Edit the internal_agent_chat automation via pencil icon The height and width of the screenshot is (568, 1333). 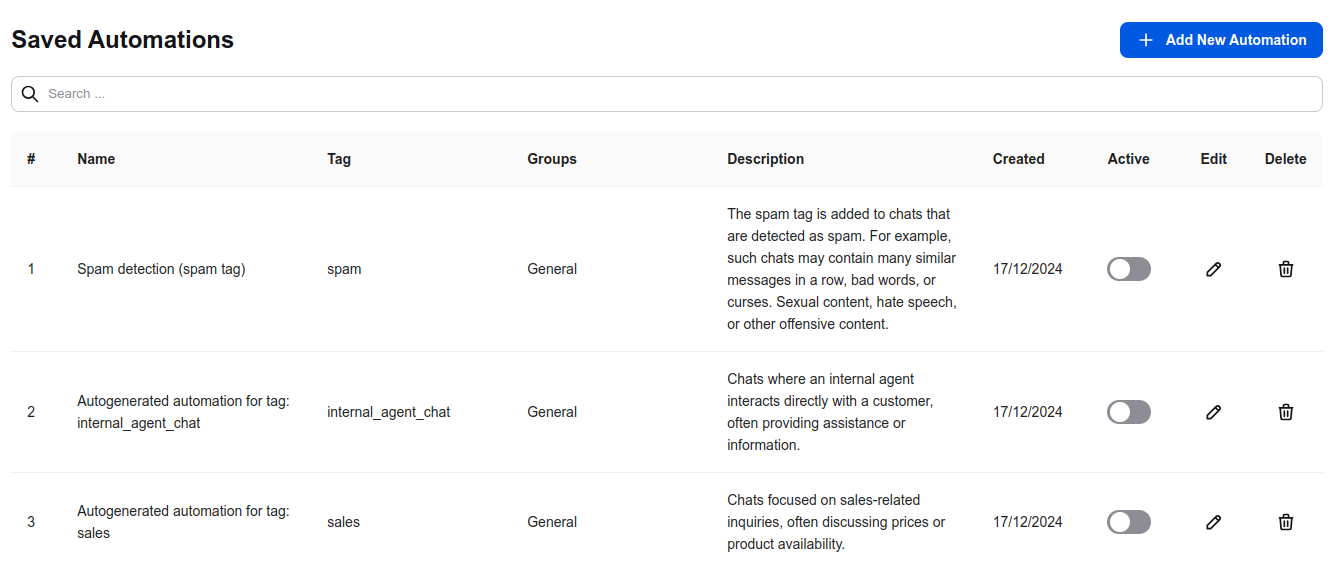[1214, 412]
